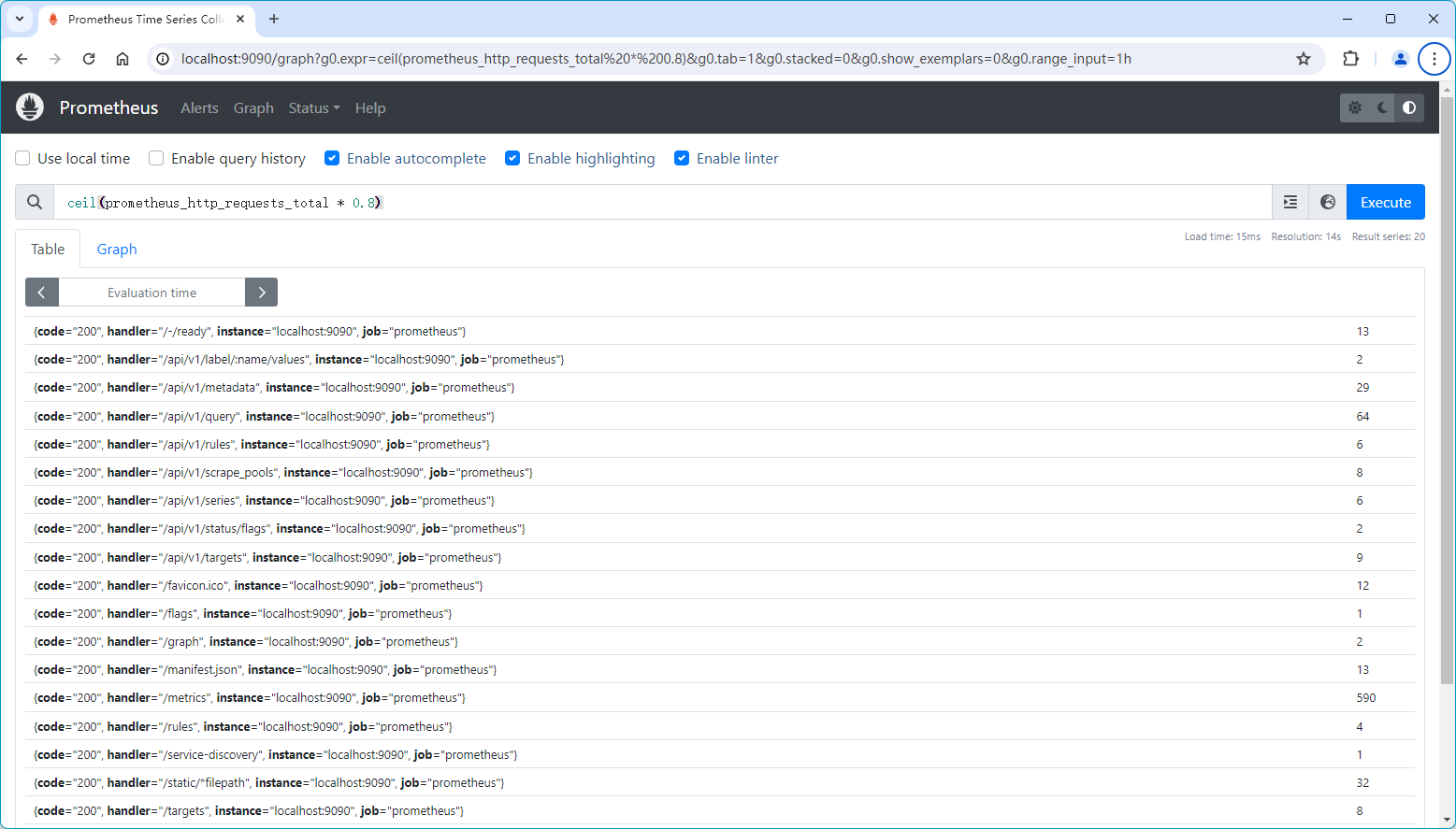Open Alerts in the navbar
Screen dimensions: 1456x829
point(199,108)
